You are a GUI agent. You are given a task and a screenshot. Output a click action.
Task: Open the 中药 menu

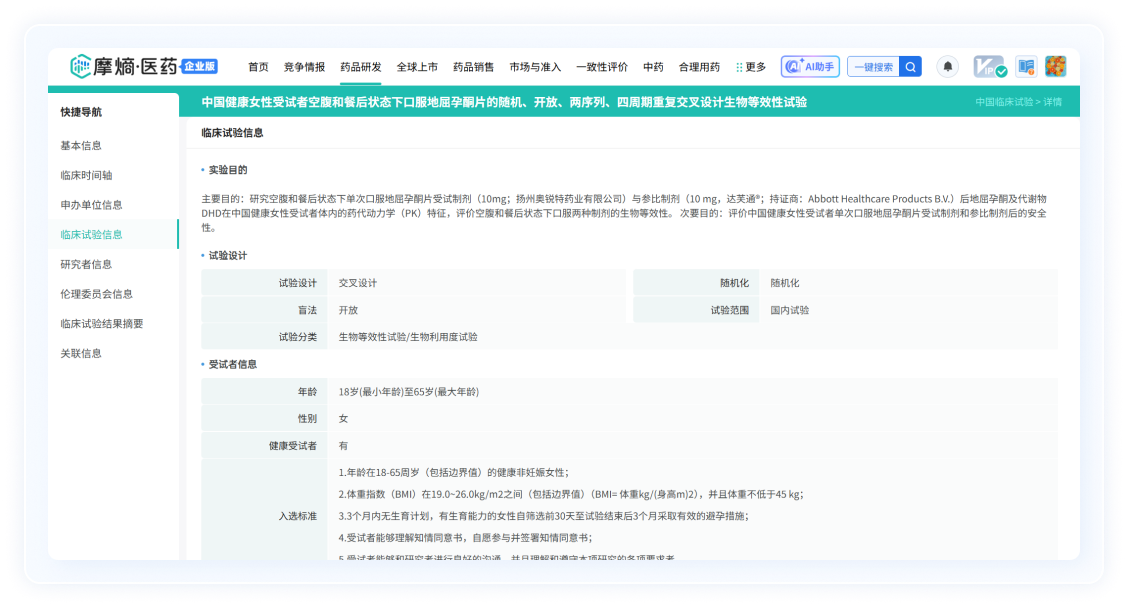[653, 67]
